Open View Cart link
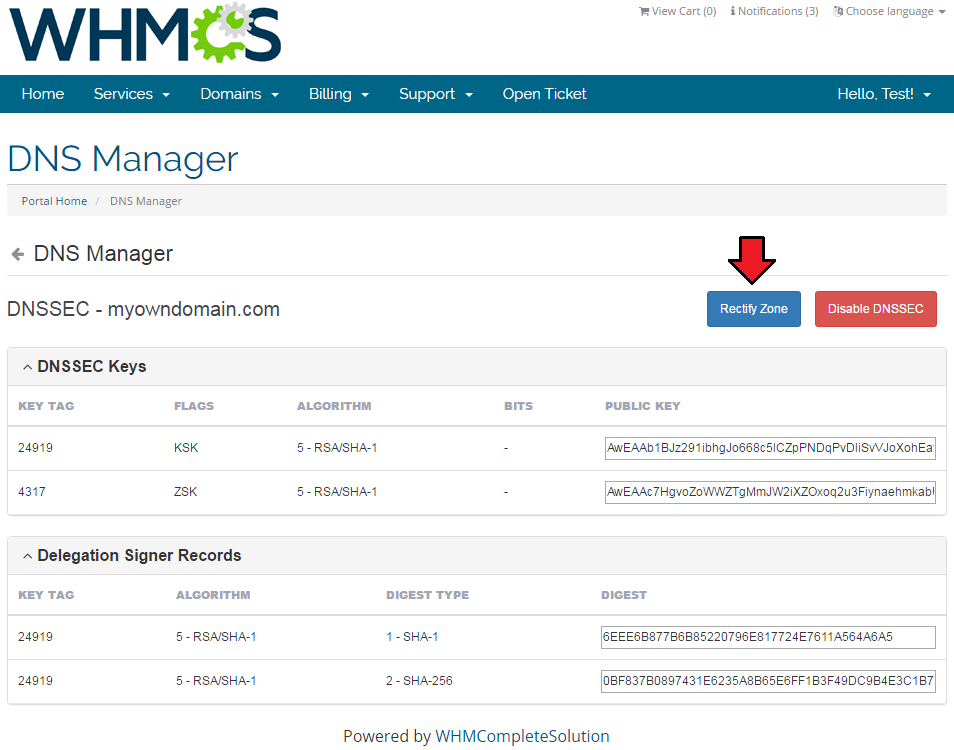 tap(677, 11)
